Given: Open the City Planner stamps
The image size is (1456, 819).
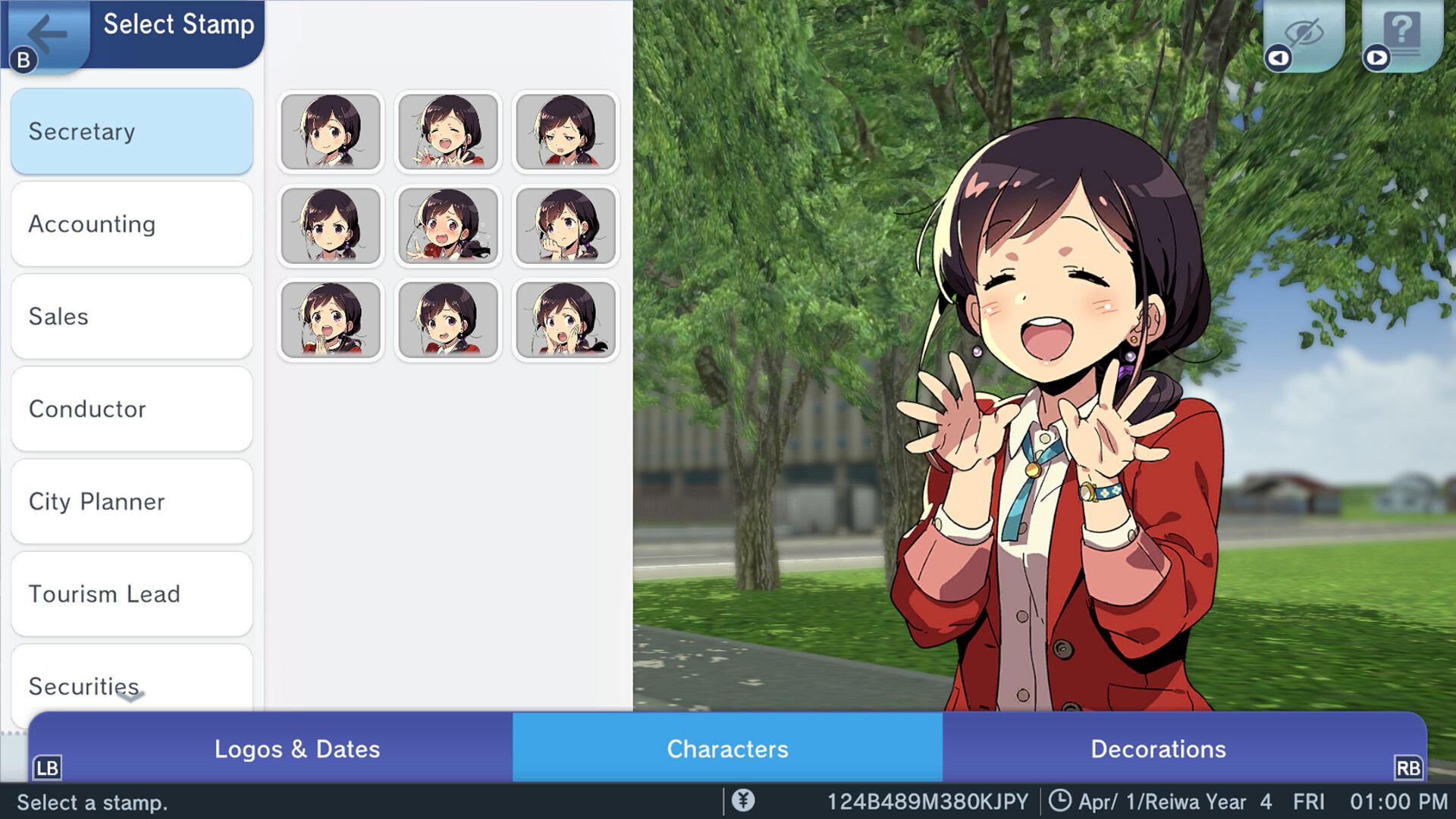Looking at the screenshot, I should click(131, 501).
